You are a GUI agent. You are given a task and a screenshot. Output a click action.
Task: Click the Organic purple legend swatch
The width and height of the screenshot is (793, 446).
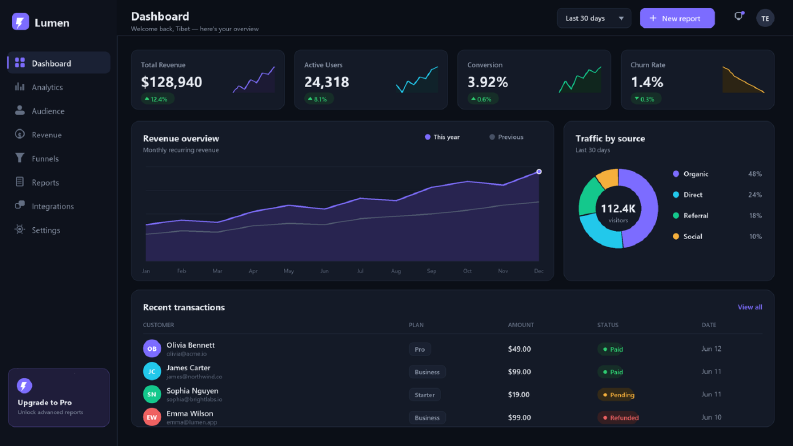tap(676, 173)
